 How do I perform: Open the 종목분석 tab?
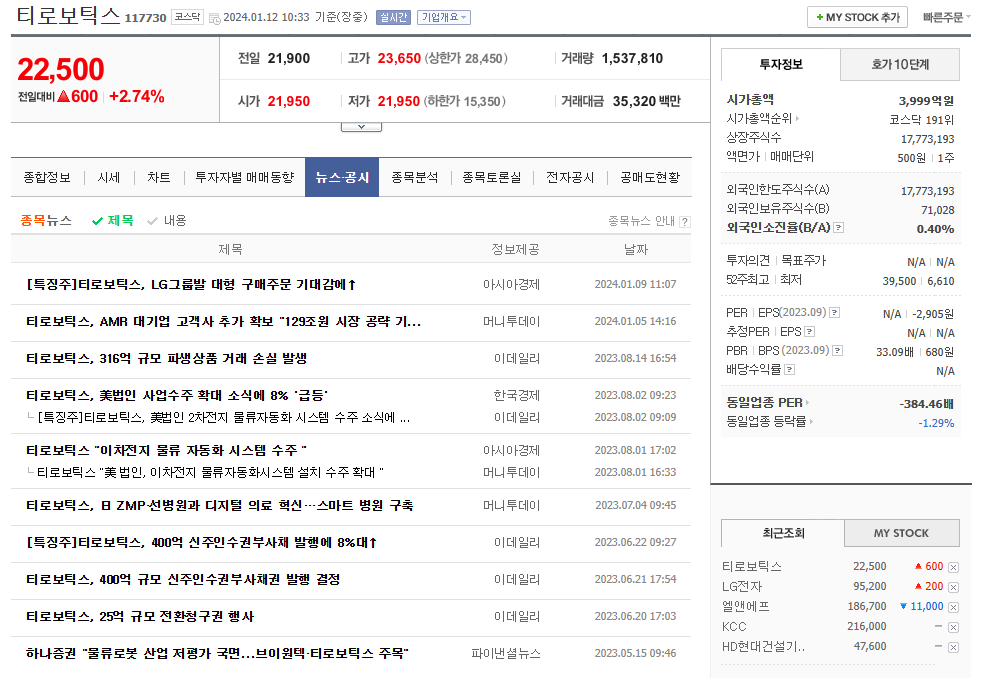coord(415,178)
